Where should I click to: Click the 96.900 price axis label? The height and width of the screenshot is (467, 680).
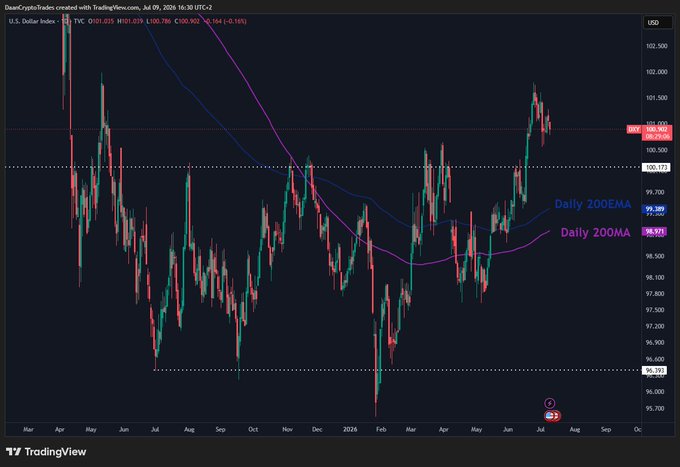point(655,343)
